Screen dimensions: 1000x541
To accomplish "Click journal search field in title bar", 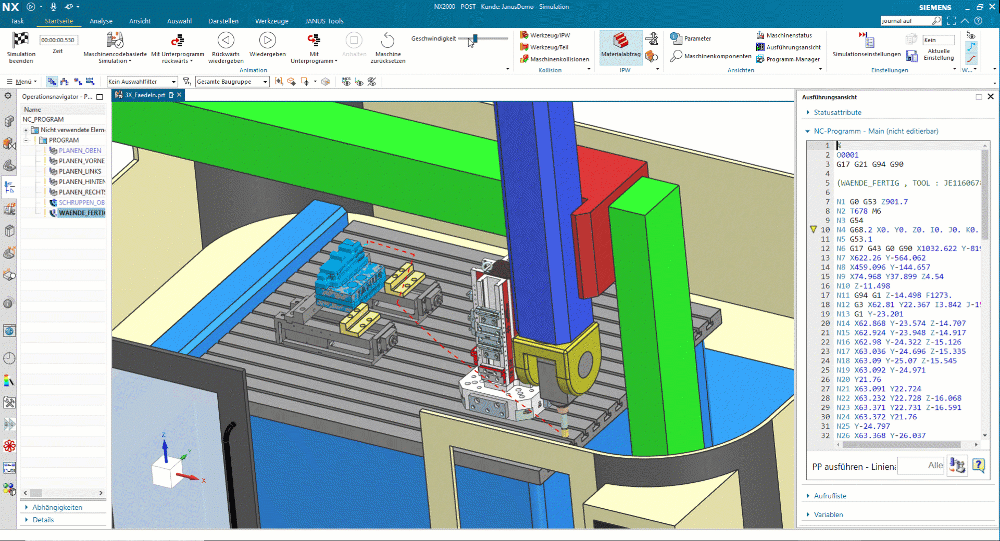I will pyautogui.click(x=911, y=21).
